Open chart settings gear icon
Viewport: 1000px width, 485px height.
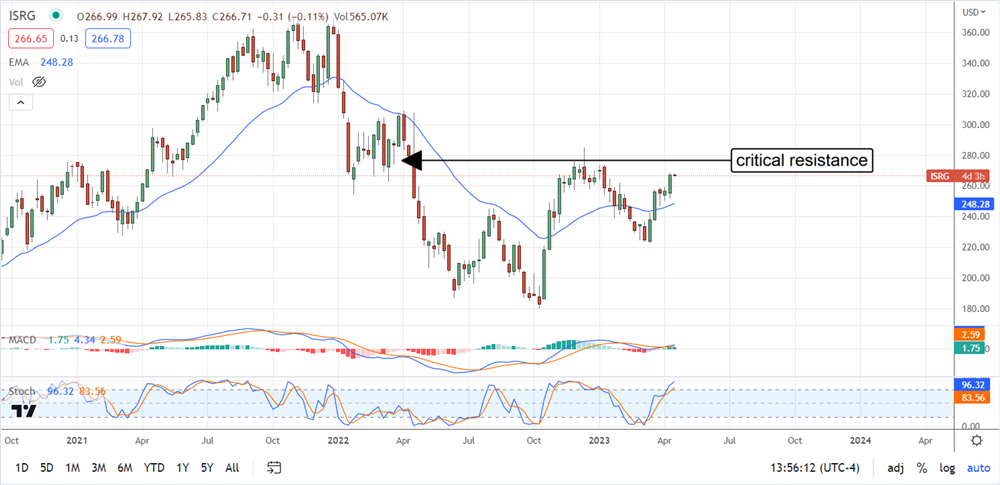point(976,440)
